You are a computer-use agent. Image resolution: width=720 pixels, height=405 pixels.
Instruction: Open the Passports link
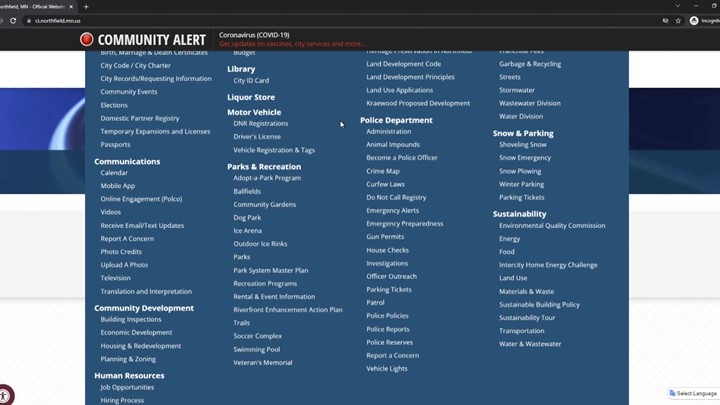[115, 145]
